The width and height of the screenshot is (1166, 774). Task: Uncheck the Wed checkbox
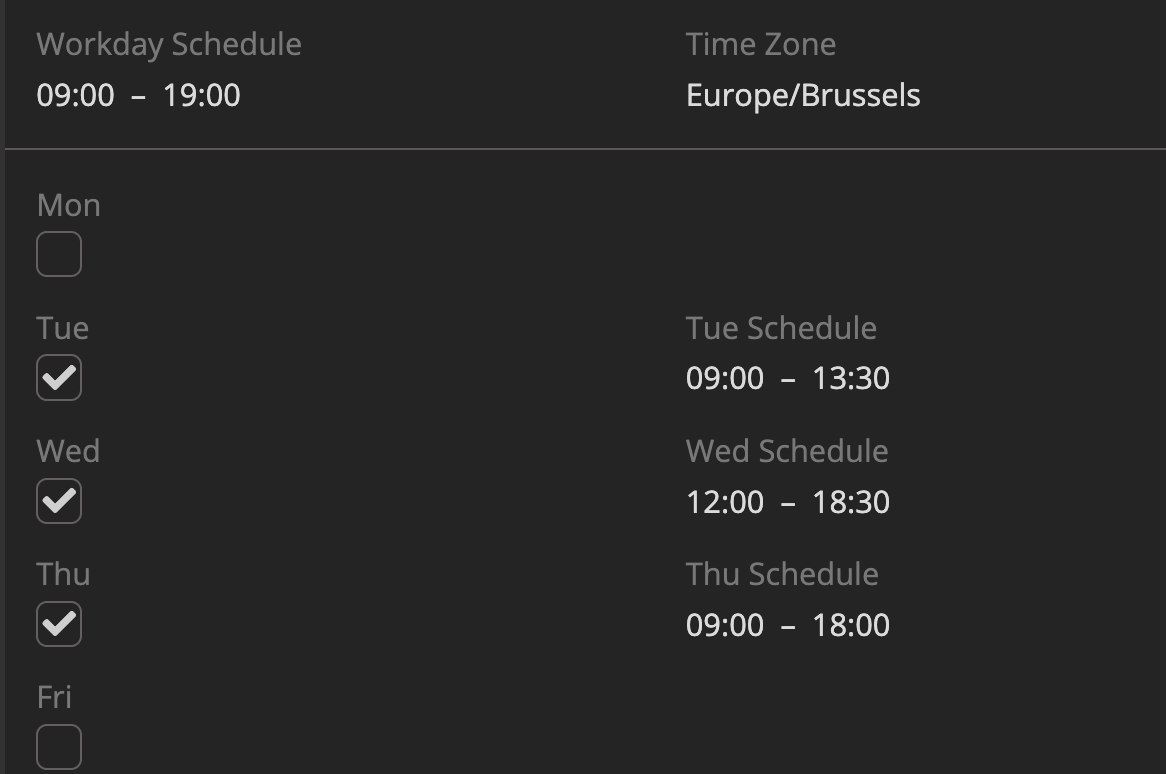pyautogui.click(x=59, y=501)
